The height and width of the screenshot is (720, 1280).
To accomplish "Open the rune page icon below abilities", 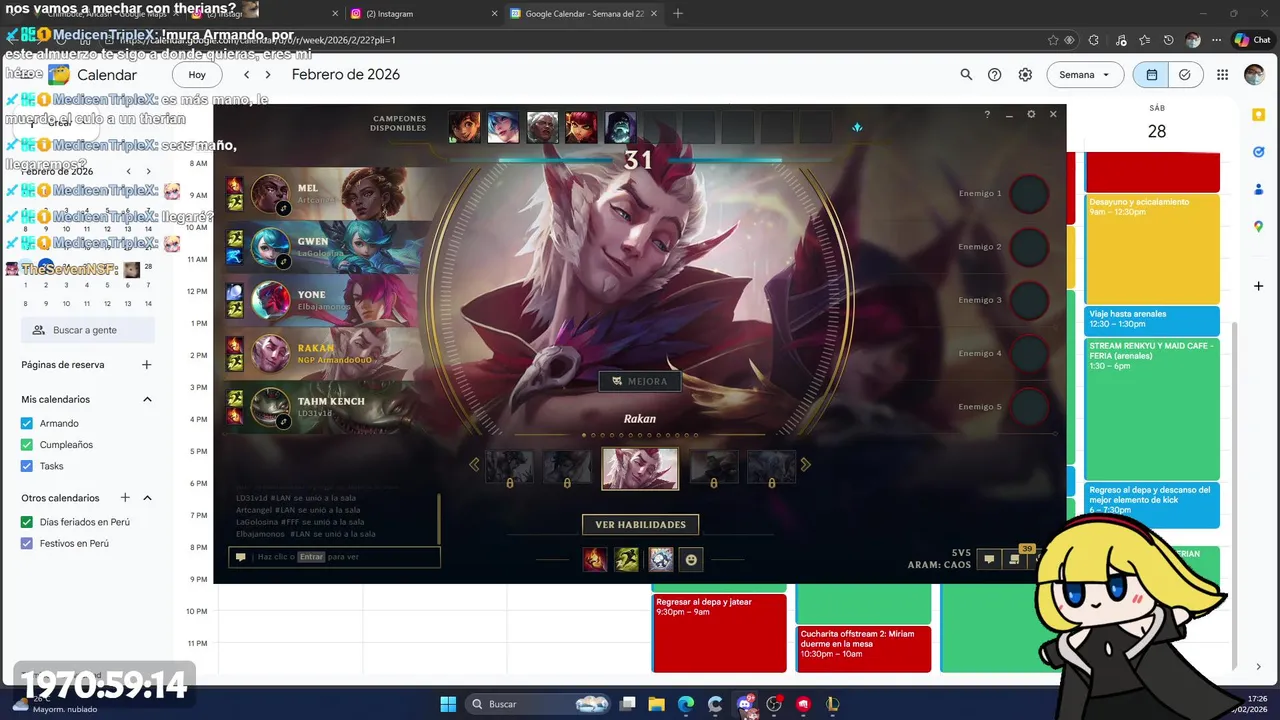I will (660, 560).
